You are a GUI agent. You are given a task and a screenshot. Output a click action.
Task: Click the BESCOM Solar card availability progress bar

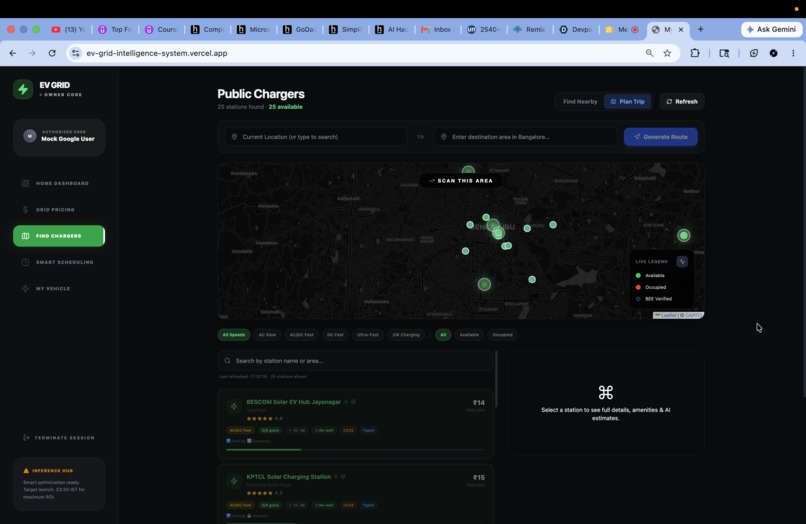tap(355, 449)
